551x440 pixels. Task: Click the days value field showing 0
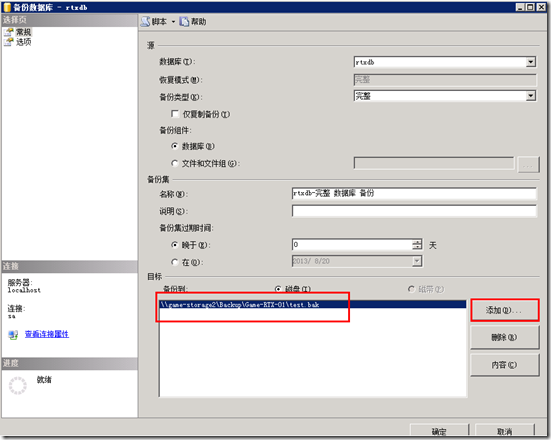click(352, 245)
